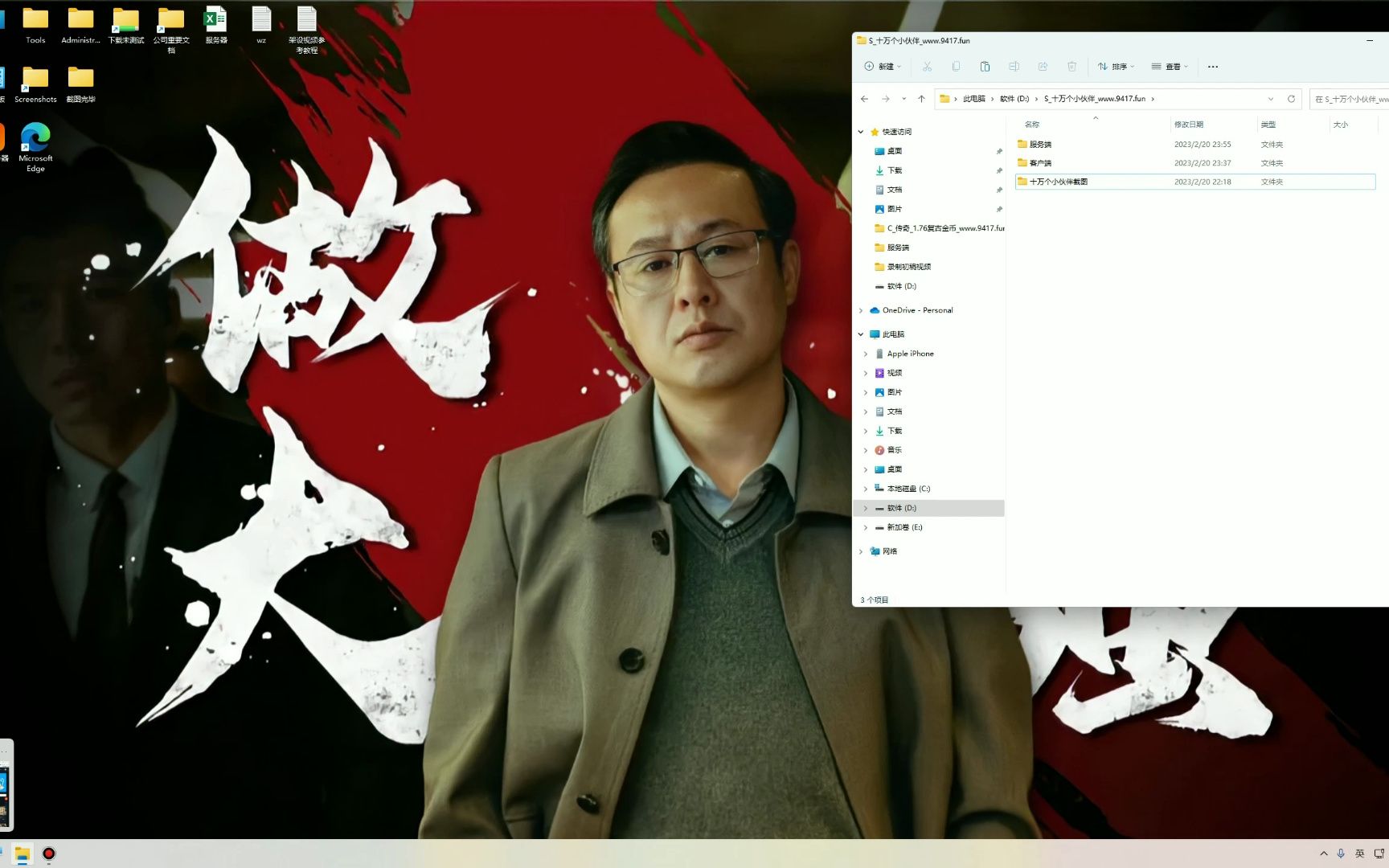
Task: Click the Paste icon on the toolbar
Action: coord(985,67)
